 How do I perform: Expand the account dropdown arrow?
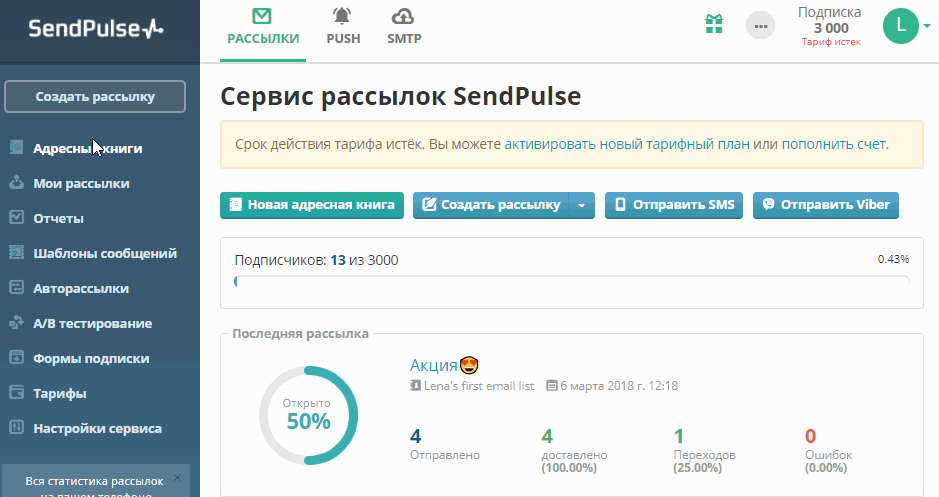tap(926, 26)
